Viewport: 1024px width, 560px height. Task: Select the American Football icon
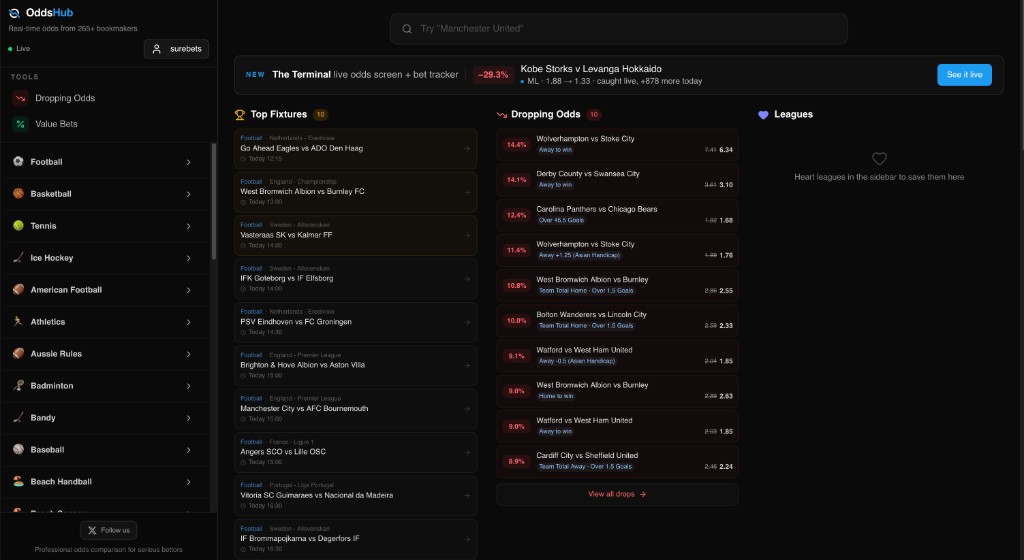pyautogui.click(x=18, y=289)
